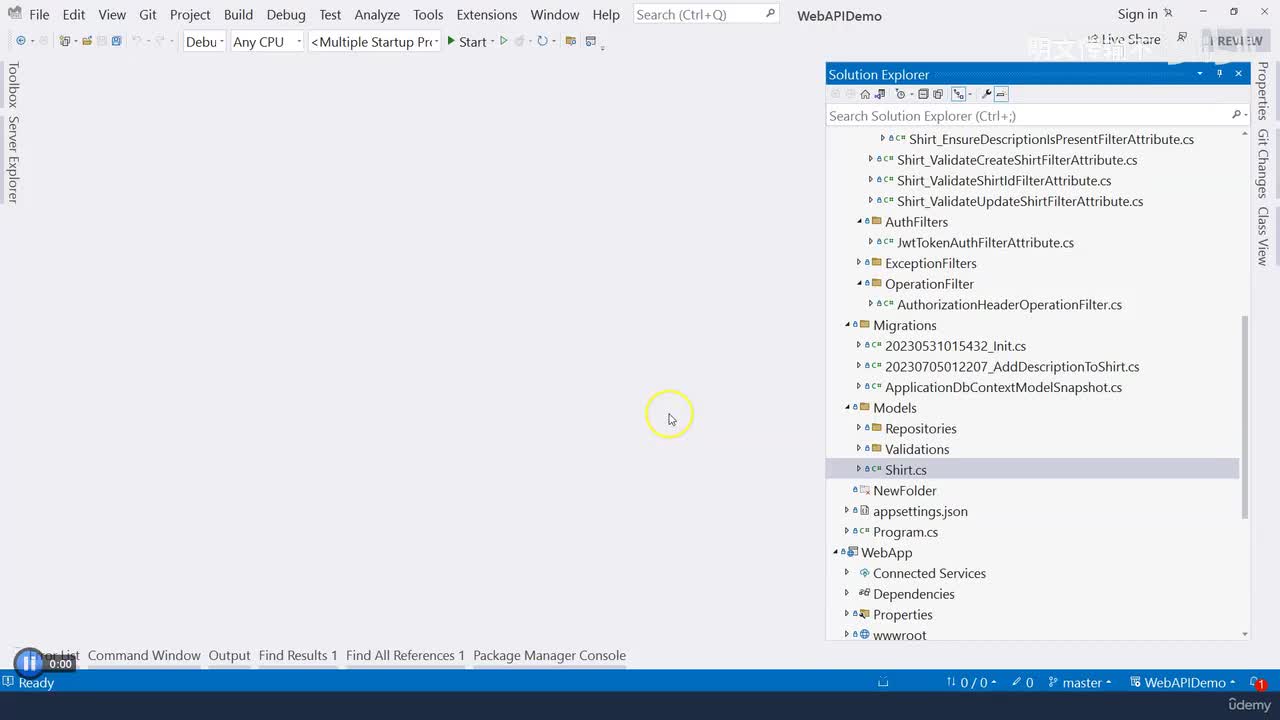Open the Multiple Startup Projects dropdown
This screenshot has height=720, width=1280.
click(375, 41)
